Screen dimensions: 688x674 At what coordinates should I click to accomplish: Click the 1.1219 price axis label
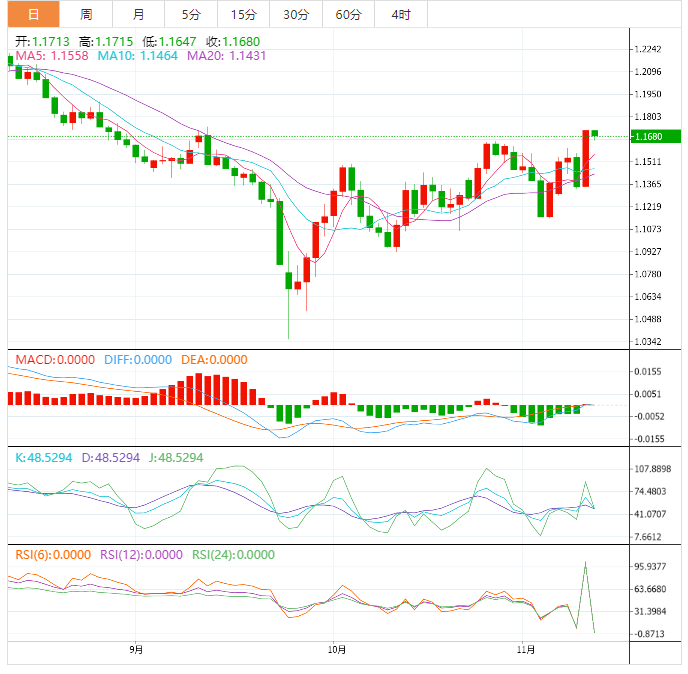[x=648, y=207]
